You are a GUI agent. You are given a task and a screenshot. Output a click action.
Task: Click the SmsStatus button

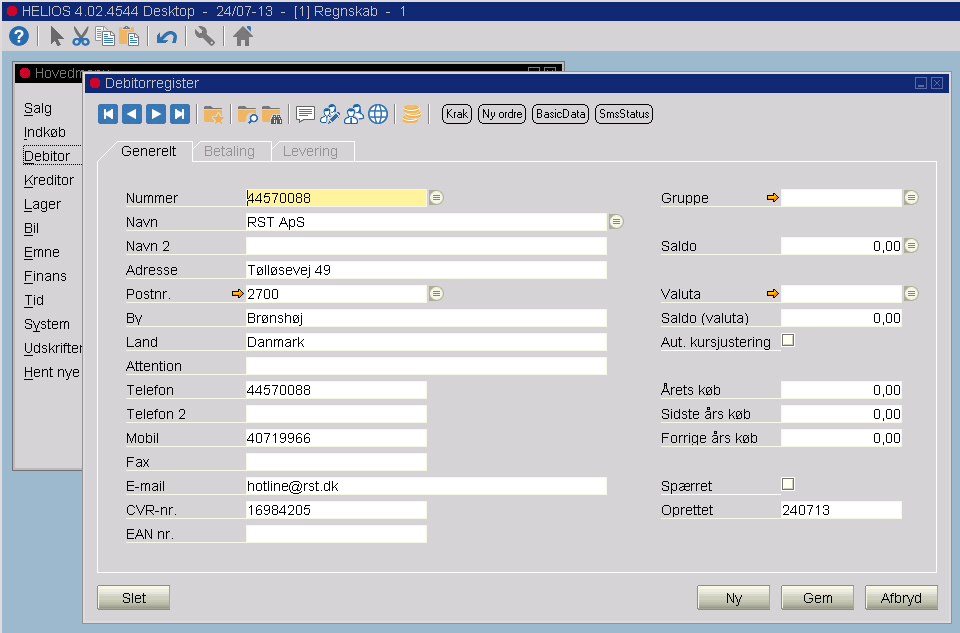(624, 114)
